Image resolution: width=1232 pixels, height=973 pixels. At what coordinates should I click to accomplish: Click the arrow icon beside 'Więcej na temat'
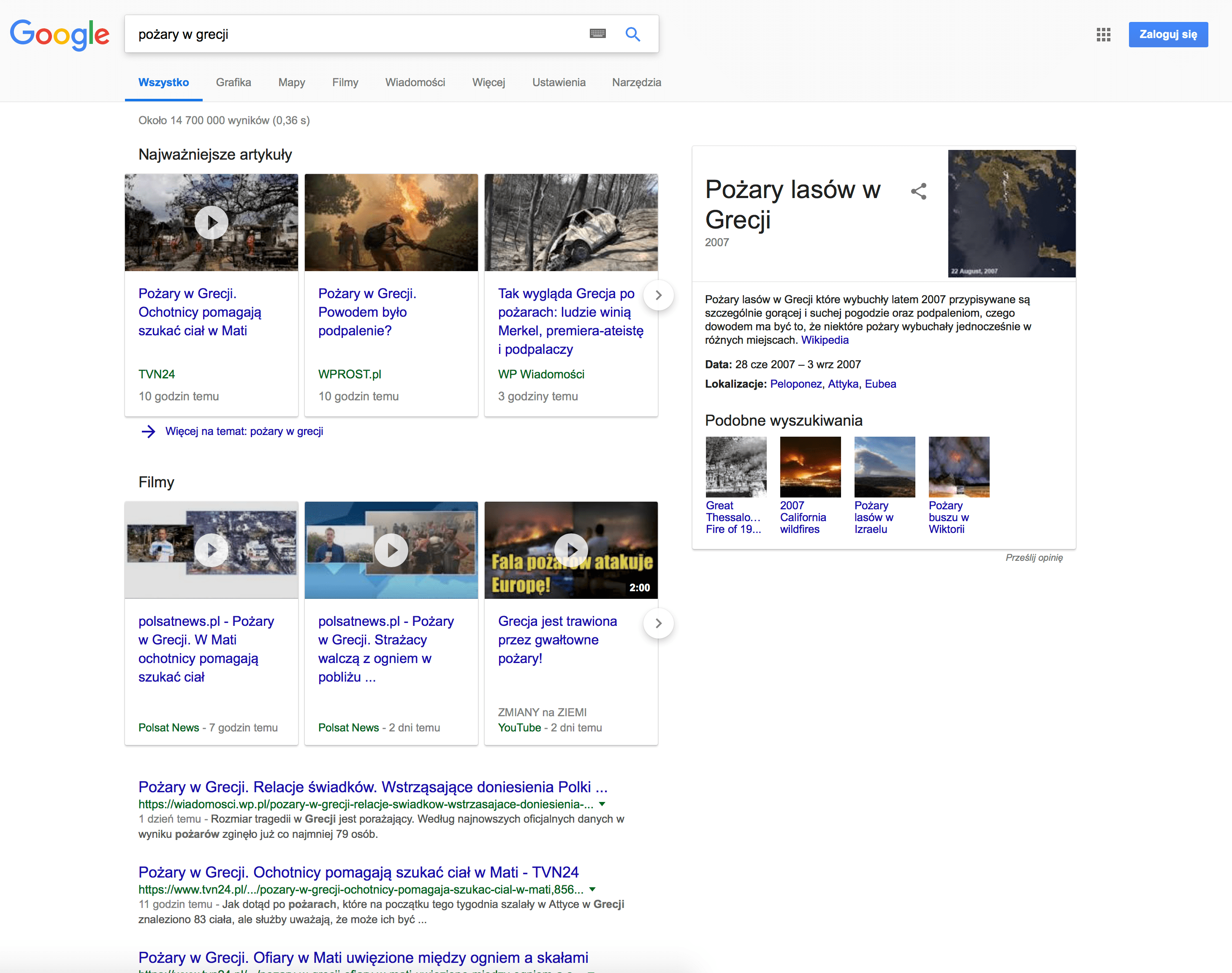tap(148, 431)
